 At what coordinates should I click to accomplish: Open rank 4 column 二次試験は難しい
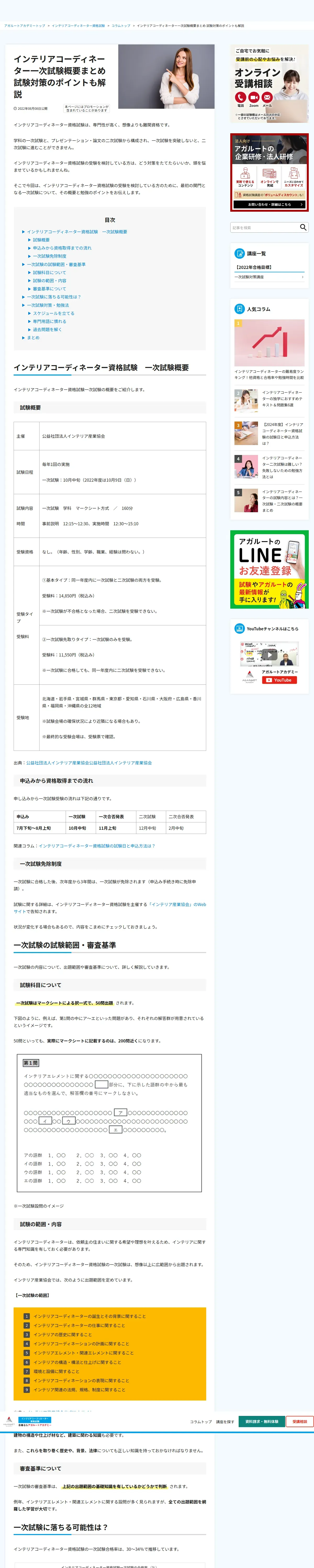tap(269, 467)
